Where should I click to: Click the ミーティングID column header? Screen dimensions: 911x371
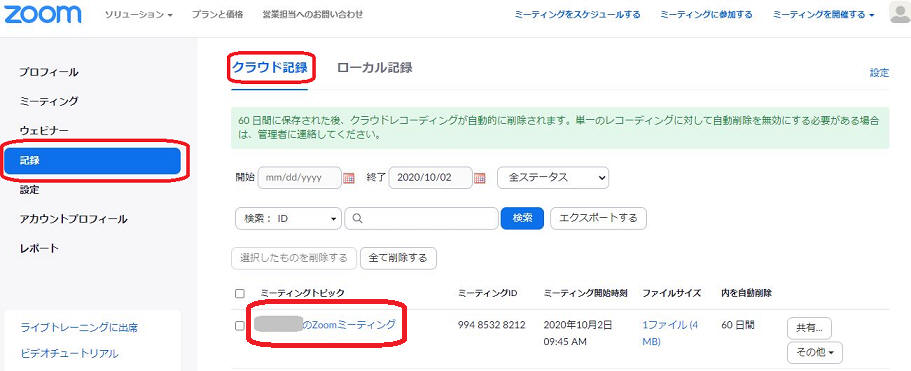[487, 293]
